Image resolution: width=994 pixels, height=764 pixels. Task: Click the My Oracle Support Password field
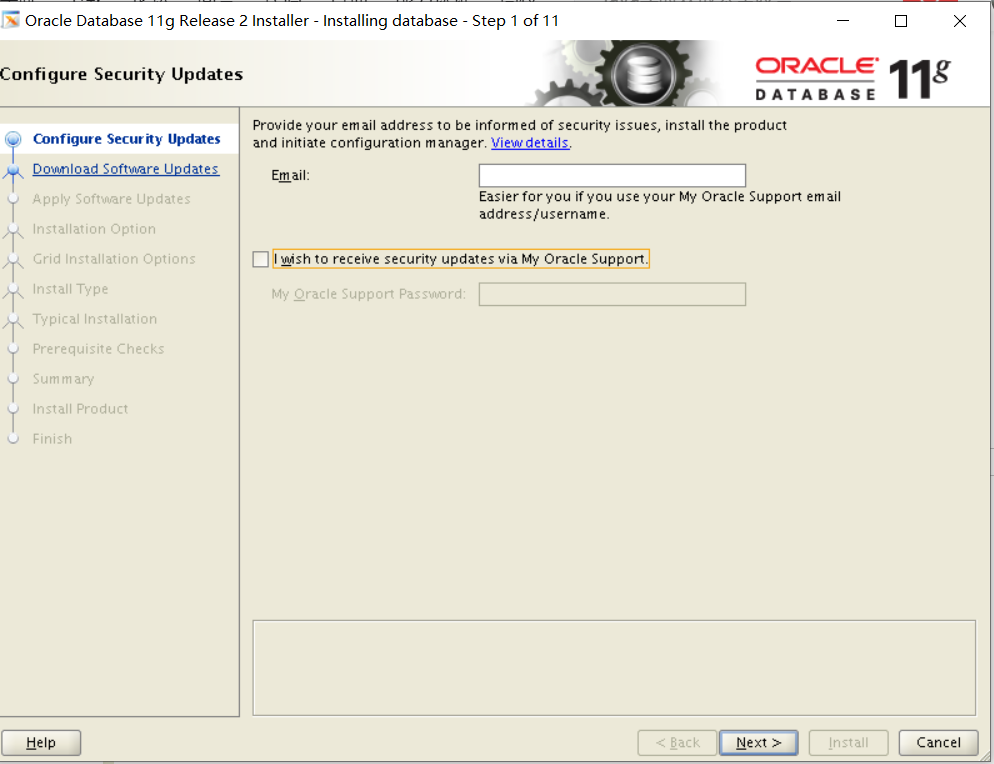(612, 294)
